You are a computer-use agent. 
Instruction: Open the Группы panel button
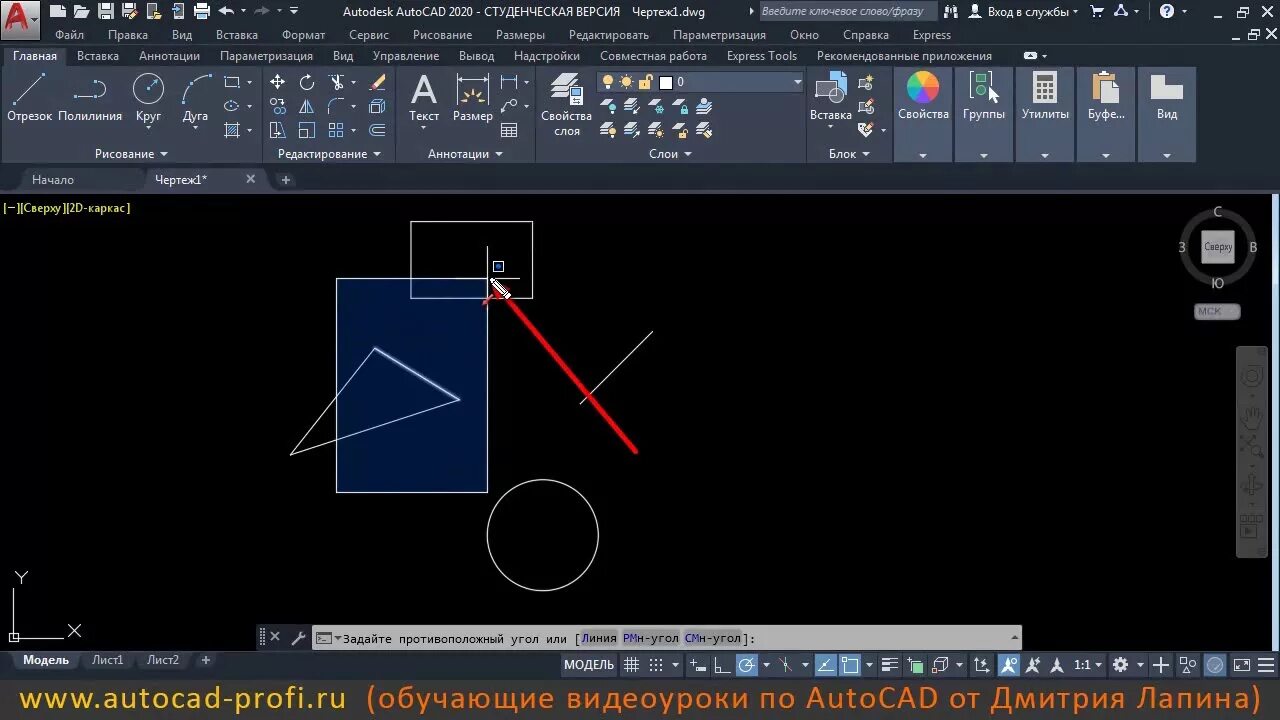(984, 114)
